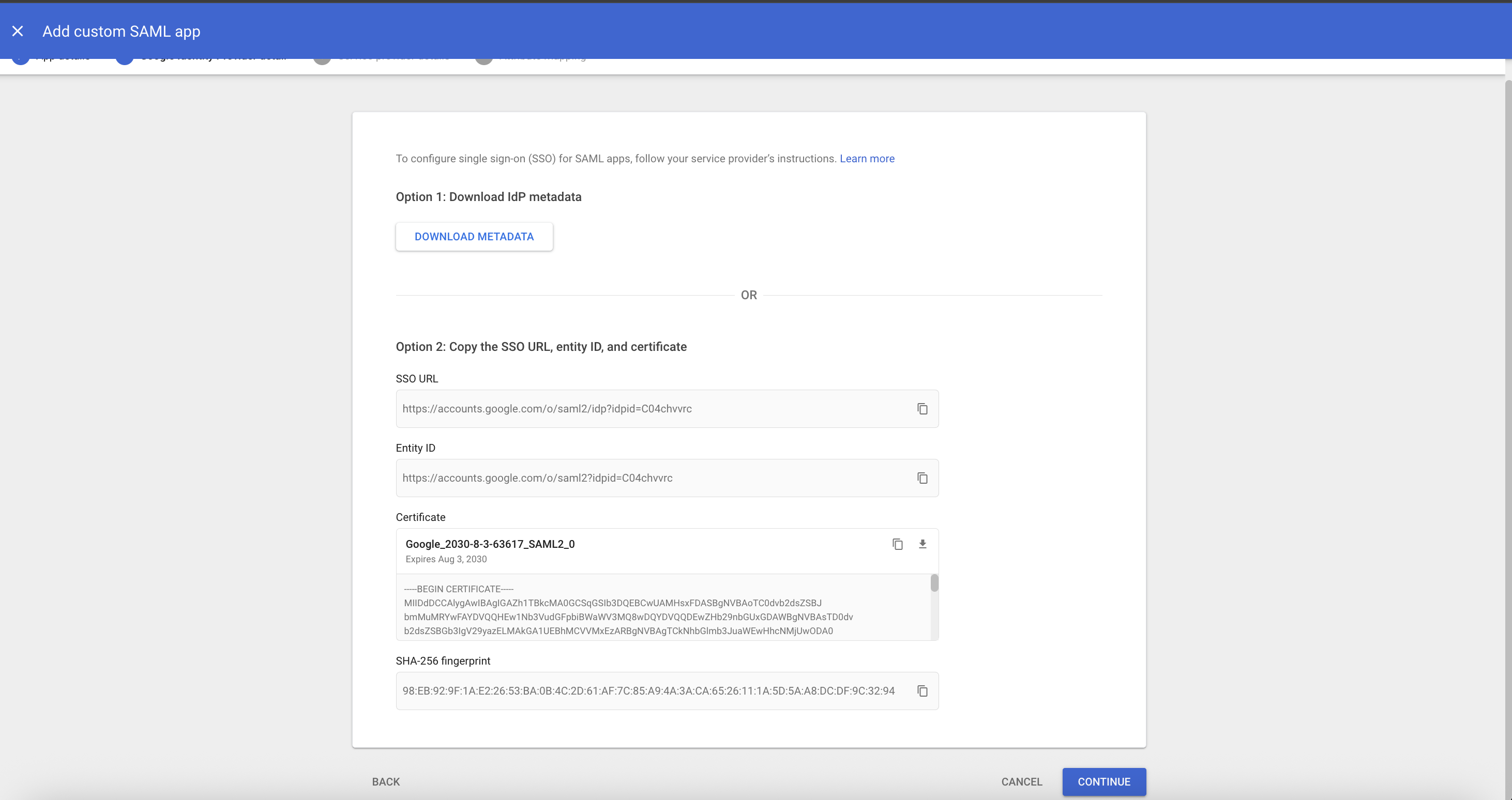Close the Add custom SAML app dialog
Screen dimensions: 1512x800
(18, 31)
